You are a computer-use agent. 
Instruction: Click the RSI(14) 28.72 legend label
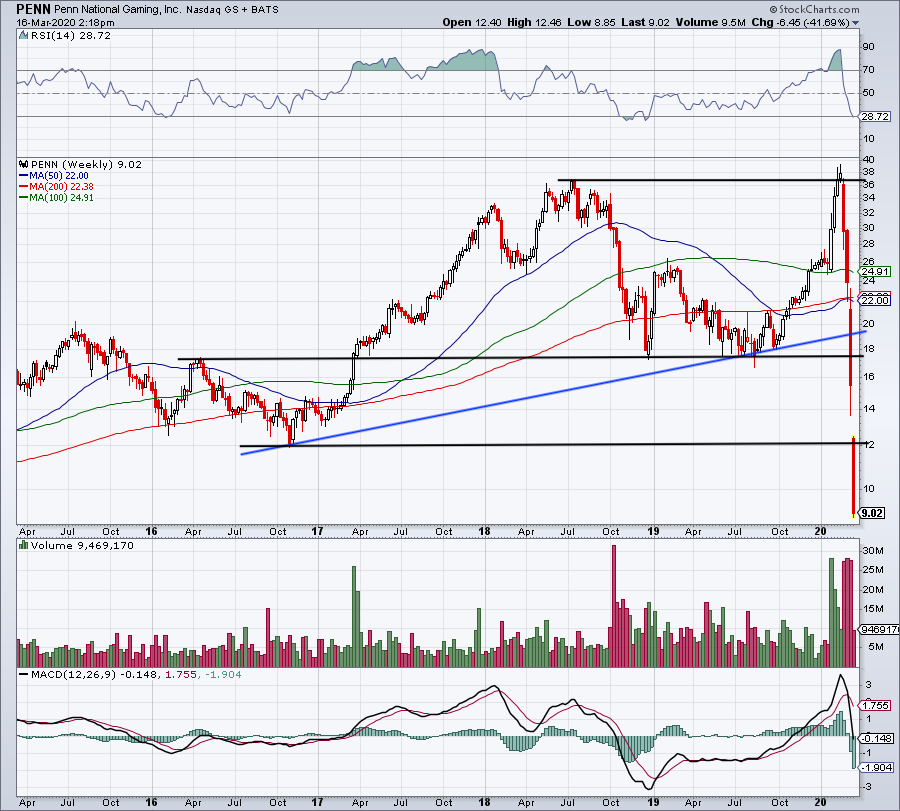70,36
